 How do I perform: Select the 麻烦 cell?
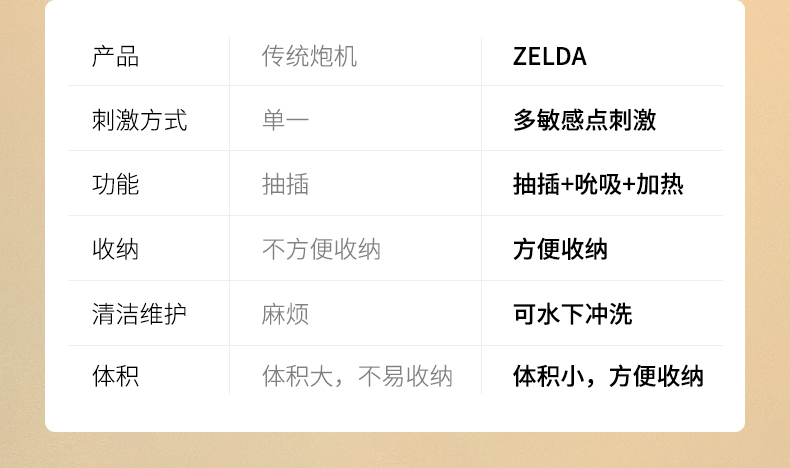pos(285,314)
